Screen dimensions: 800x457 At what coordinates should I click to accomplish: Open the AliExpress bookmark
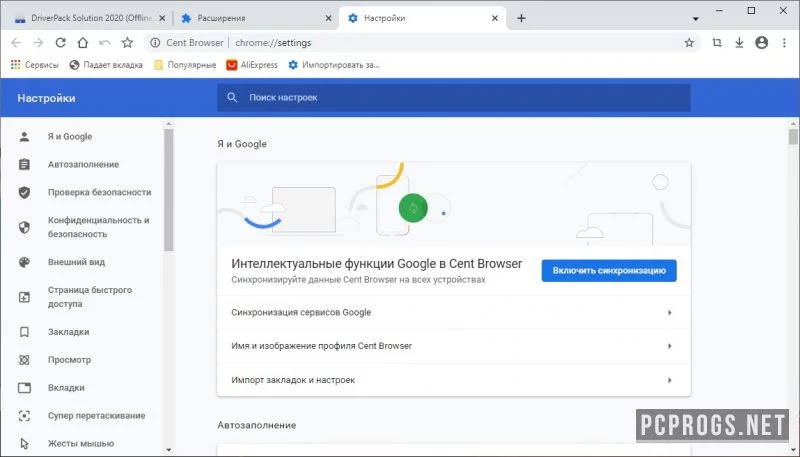coord(253,65)
